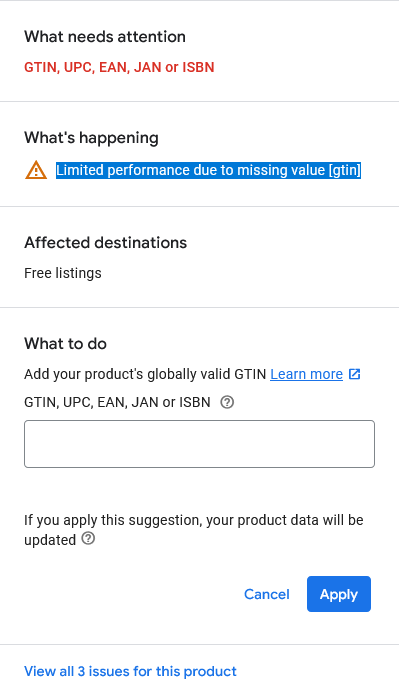
Task: Open the Learn more link
Action: tap(306, 374)
